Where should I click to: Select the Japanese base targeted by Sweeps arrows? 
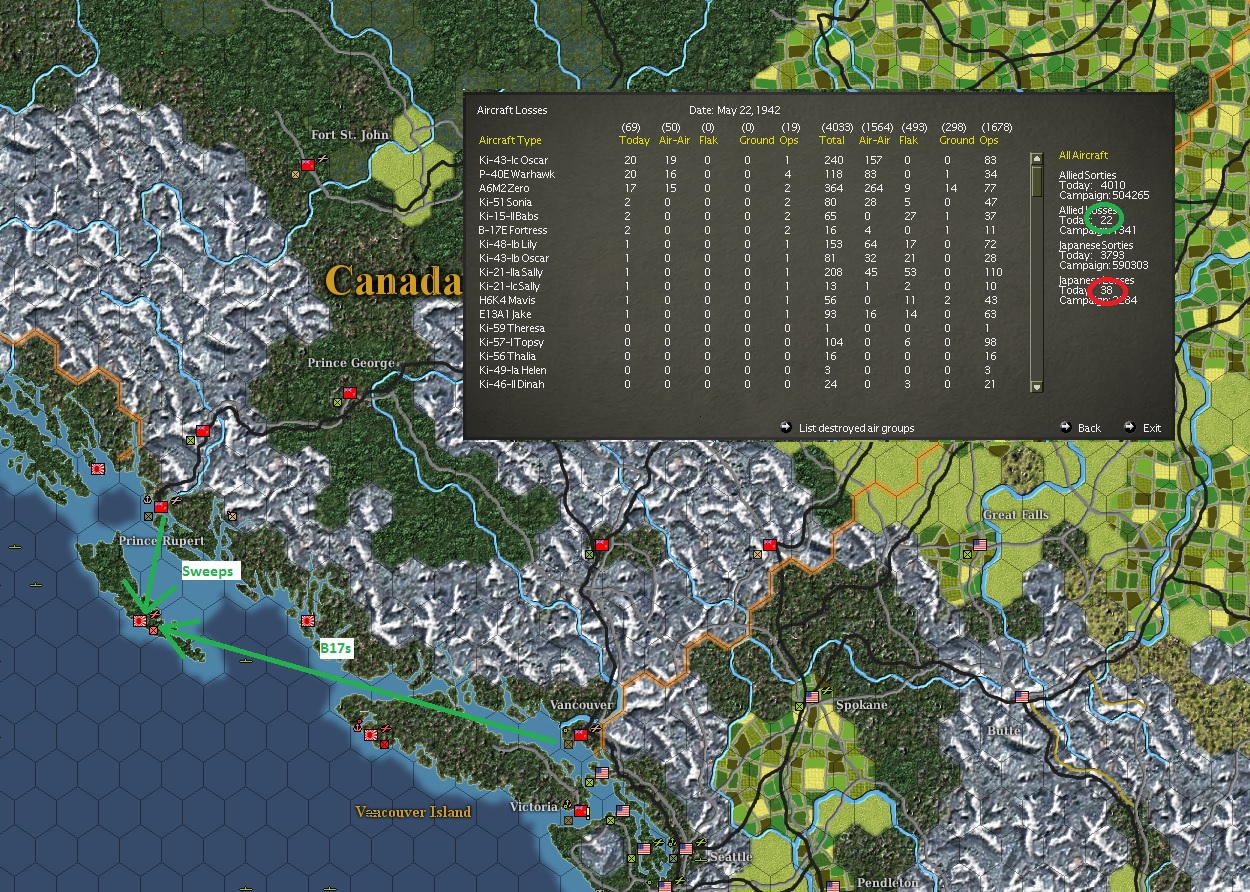tap(140, 621)
